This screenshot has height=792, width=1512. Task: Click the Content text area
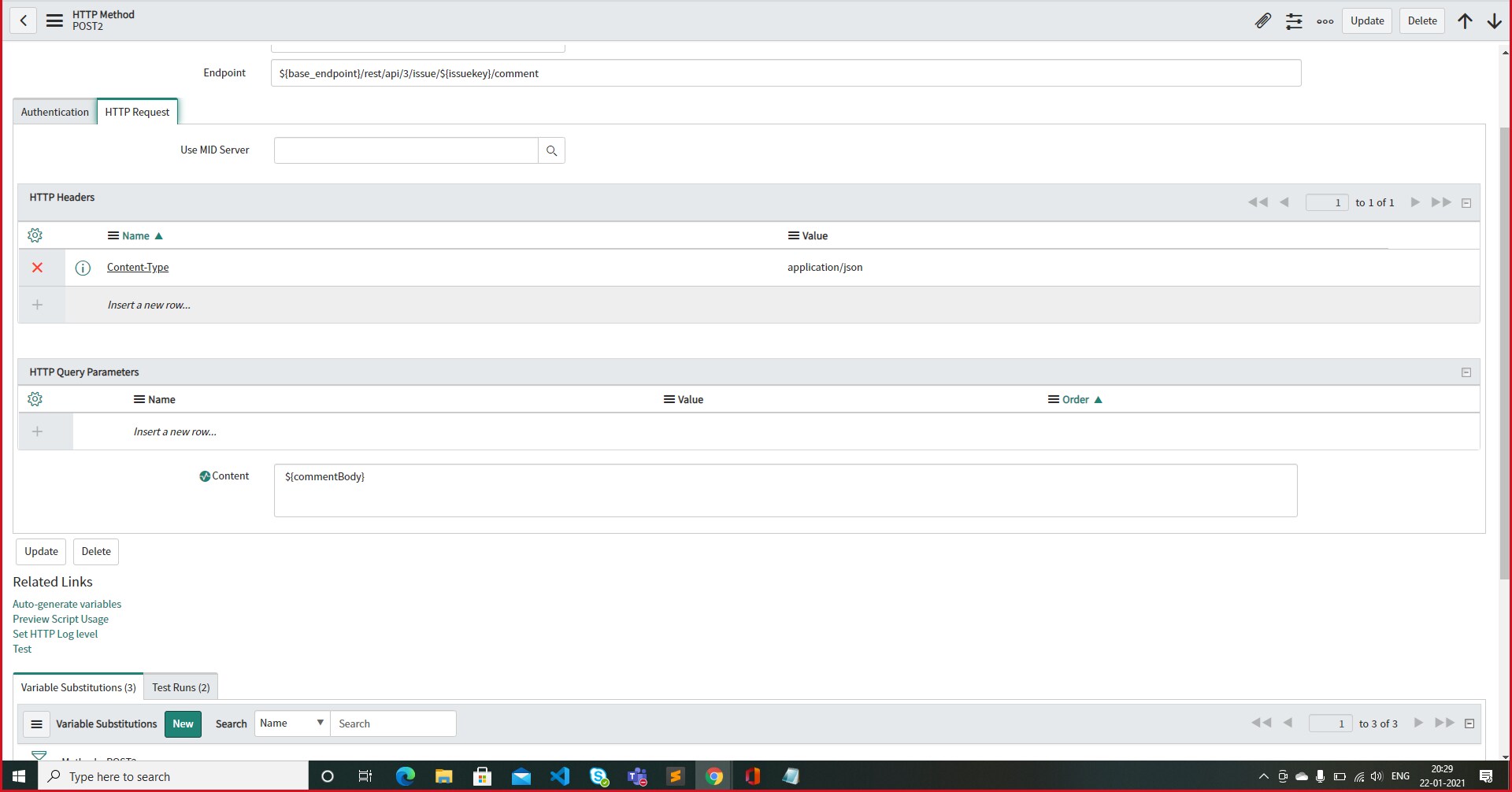pyautogui.click(x=786, y=490)
